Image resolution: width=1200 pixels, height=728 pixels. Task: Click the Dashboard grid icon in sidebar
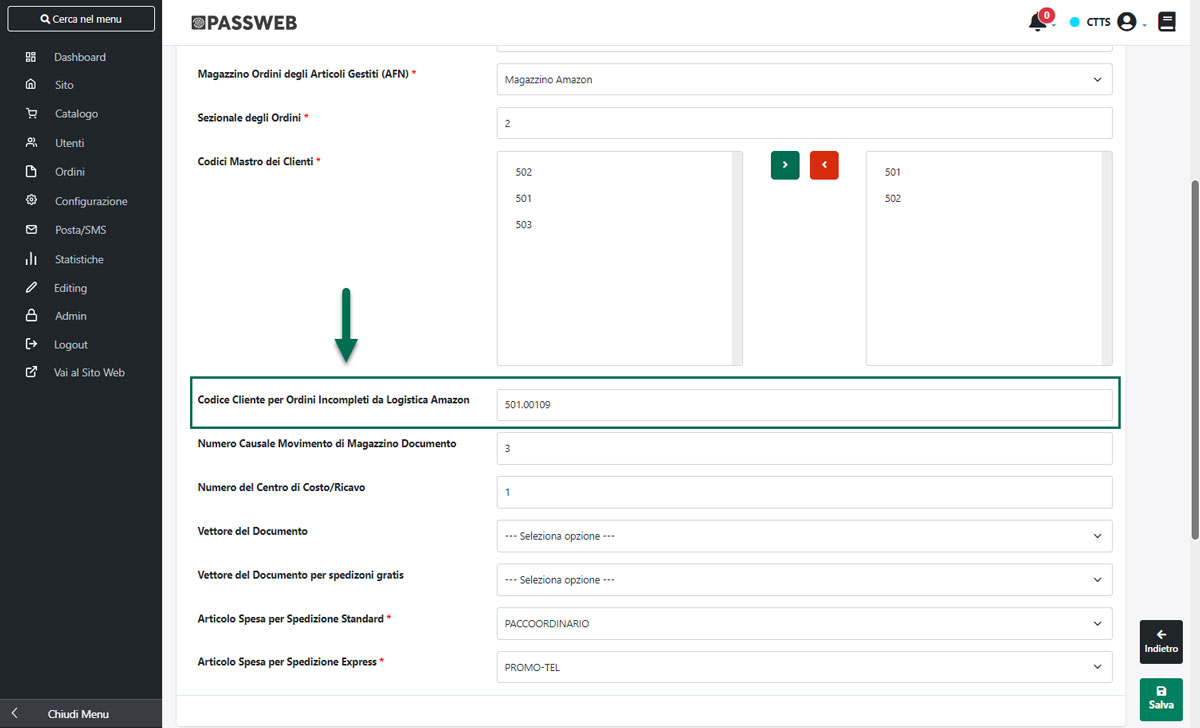31,57
